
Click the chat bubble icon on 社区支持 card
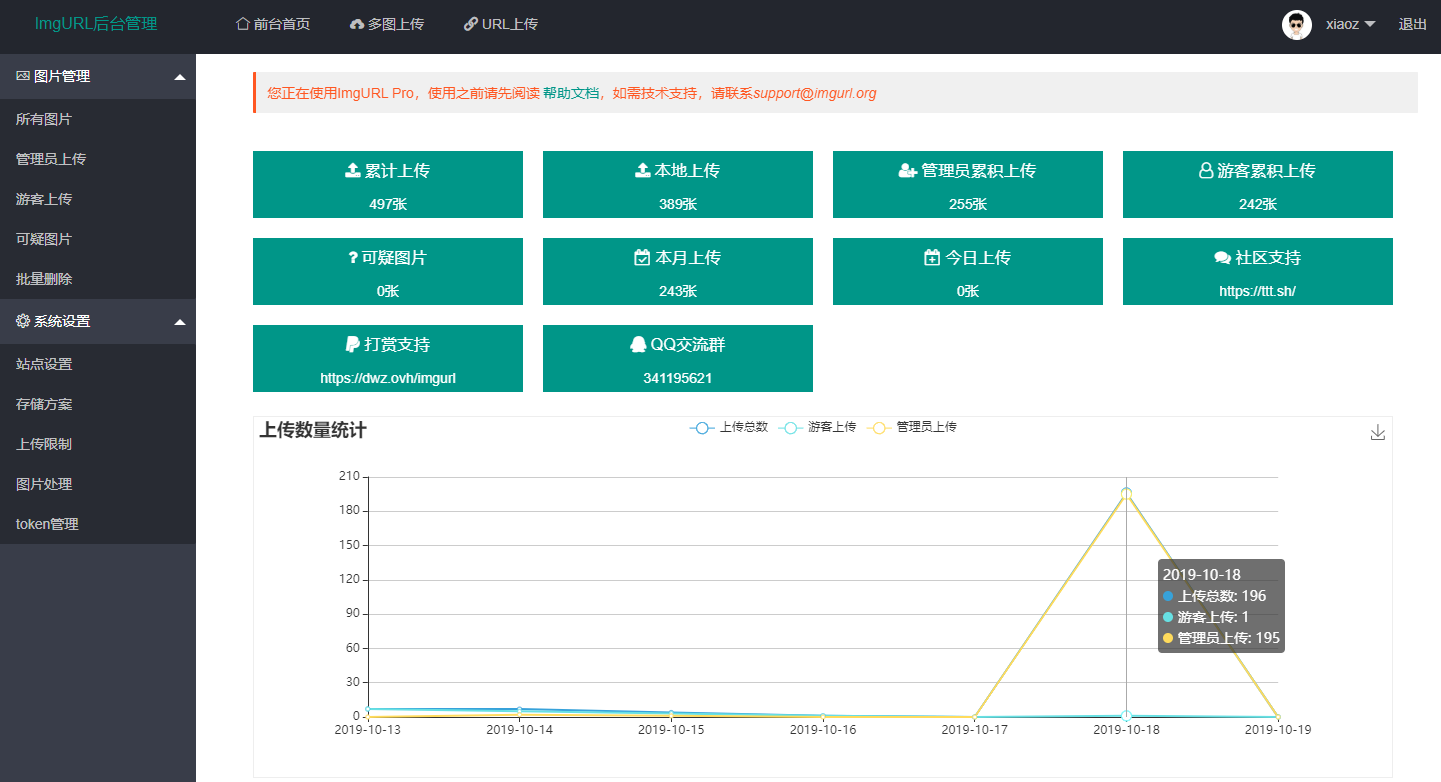pos(1222,258)
